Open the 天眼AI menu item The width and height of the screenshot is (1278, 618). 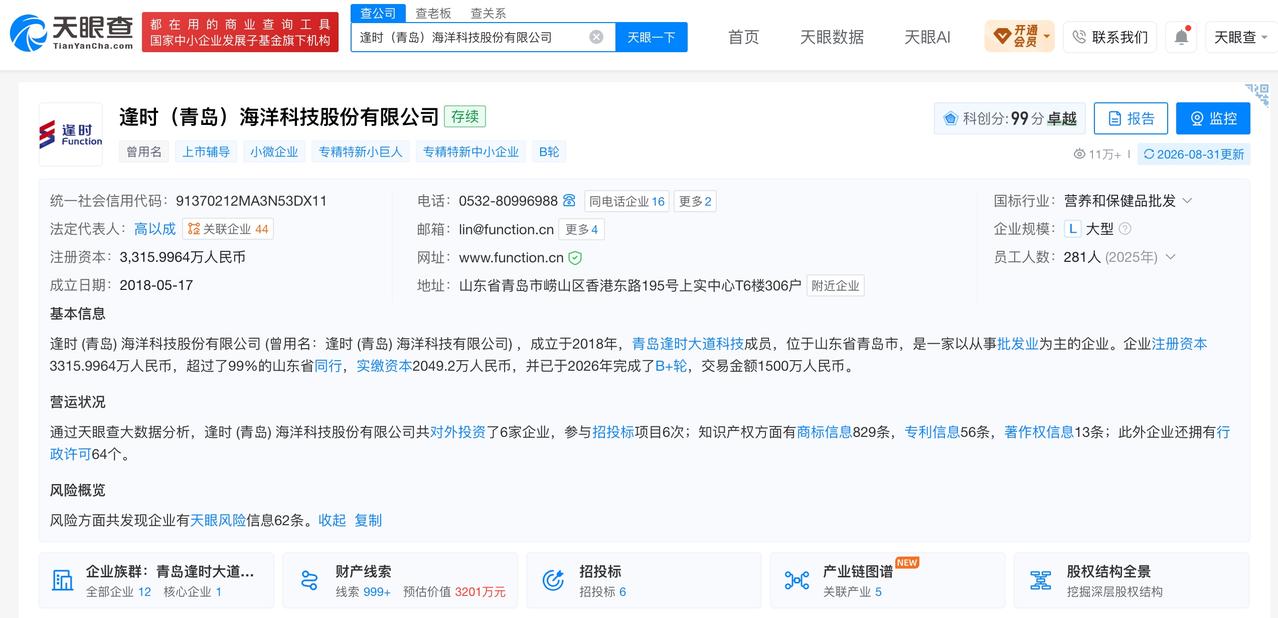(927, 37)
